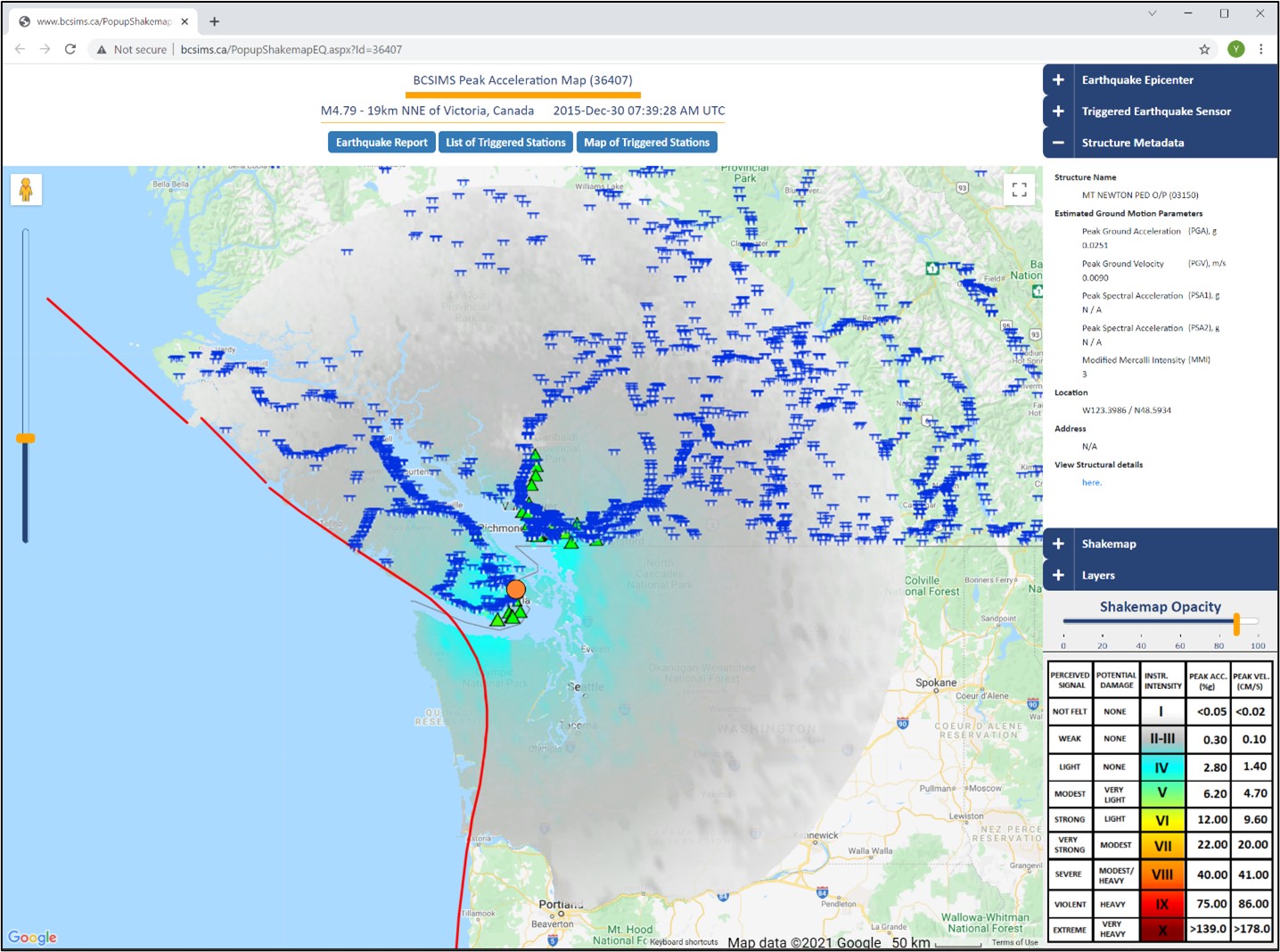Activate Street View with the Pegman icon
This screenshot has width=1280, height=952.
(x=26, y=189)
